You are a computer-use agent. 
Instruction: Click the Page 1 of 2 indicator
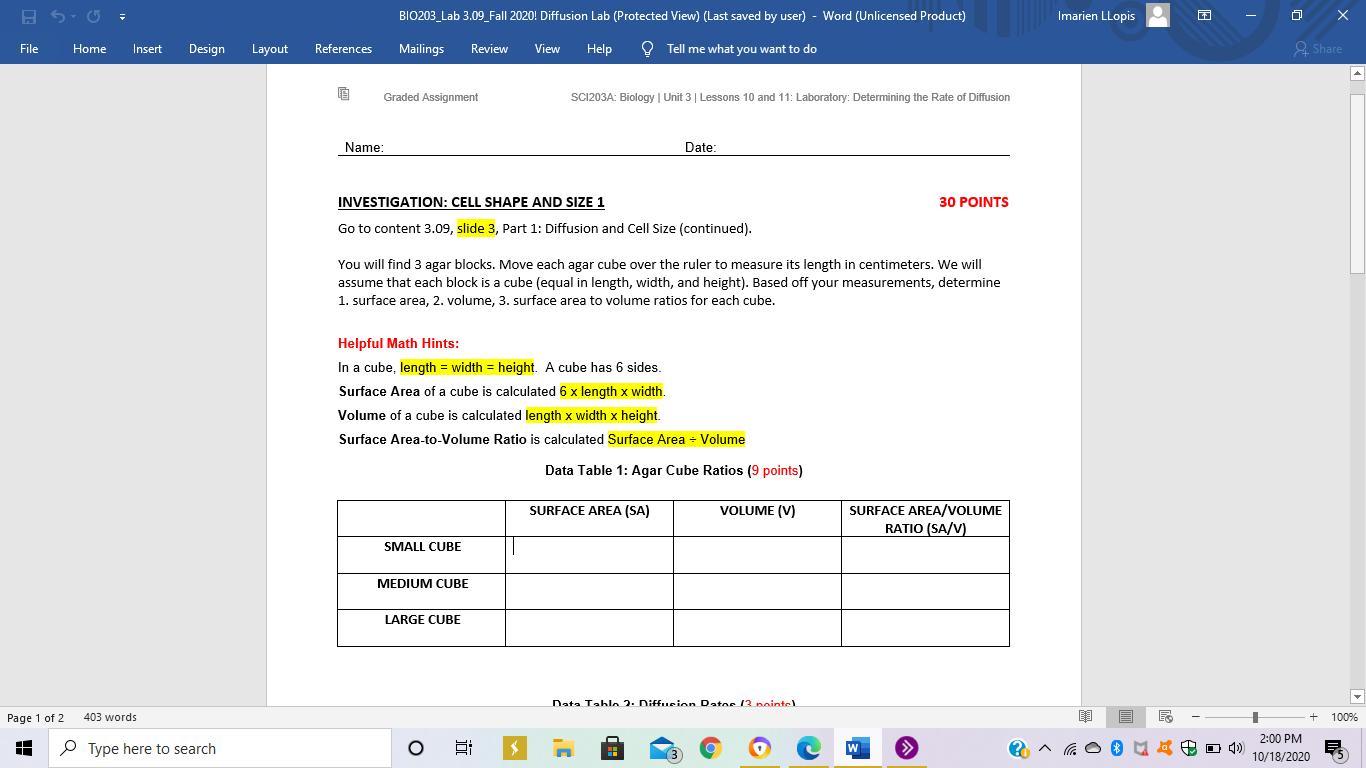click(36, 717)
